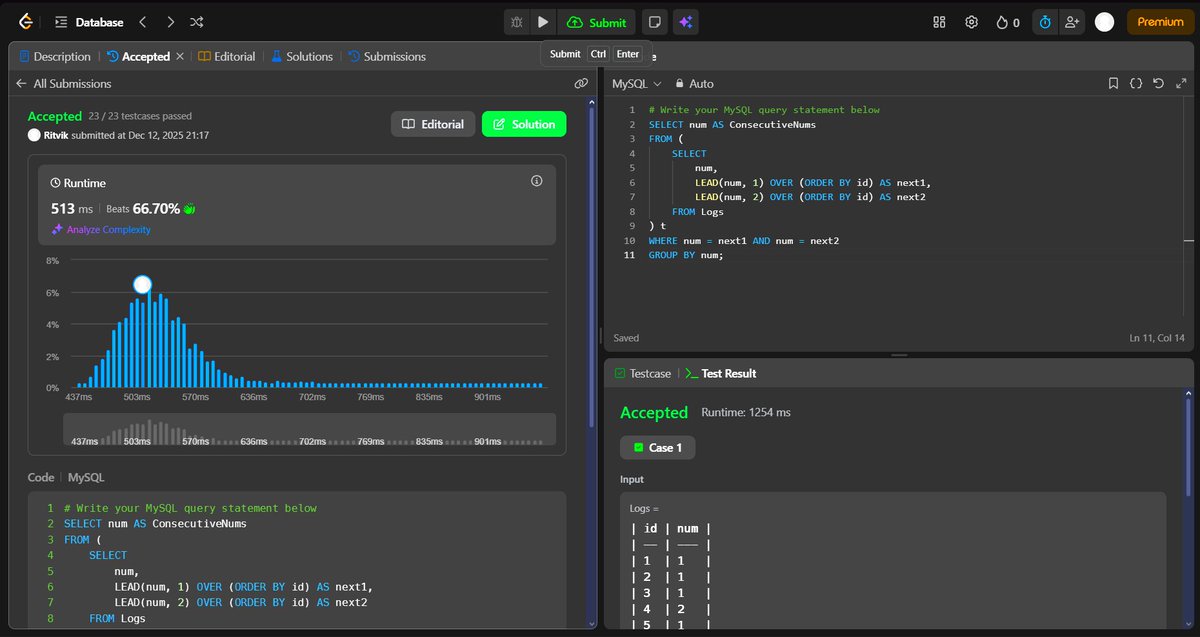
Task: Click the highlighted marker on runtime chart
Action: (x=142, y=285)
